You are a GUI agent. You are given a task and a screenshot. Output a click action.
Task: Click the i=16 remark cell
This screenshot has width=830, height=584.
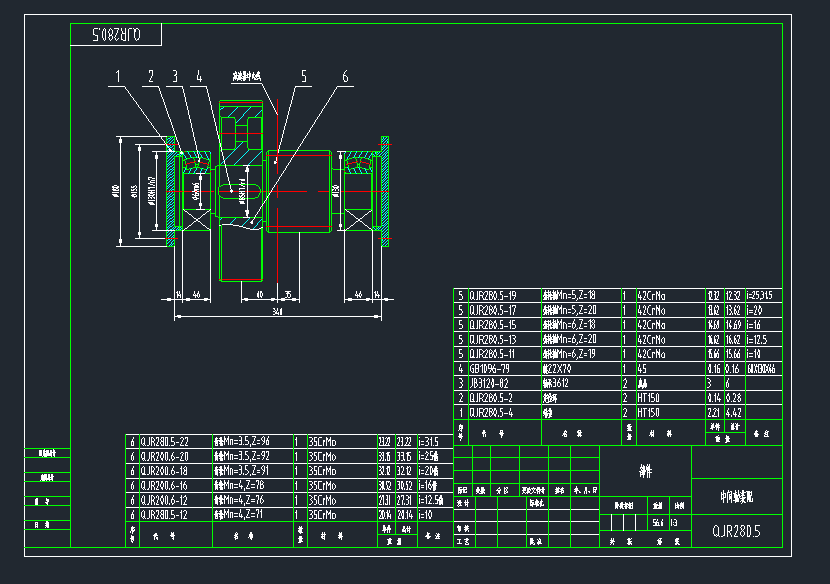[x=763, y=325]
